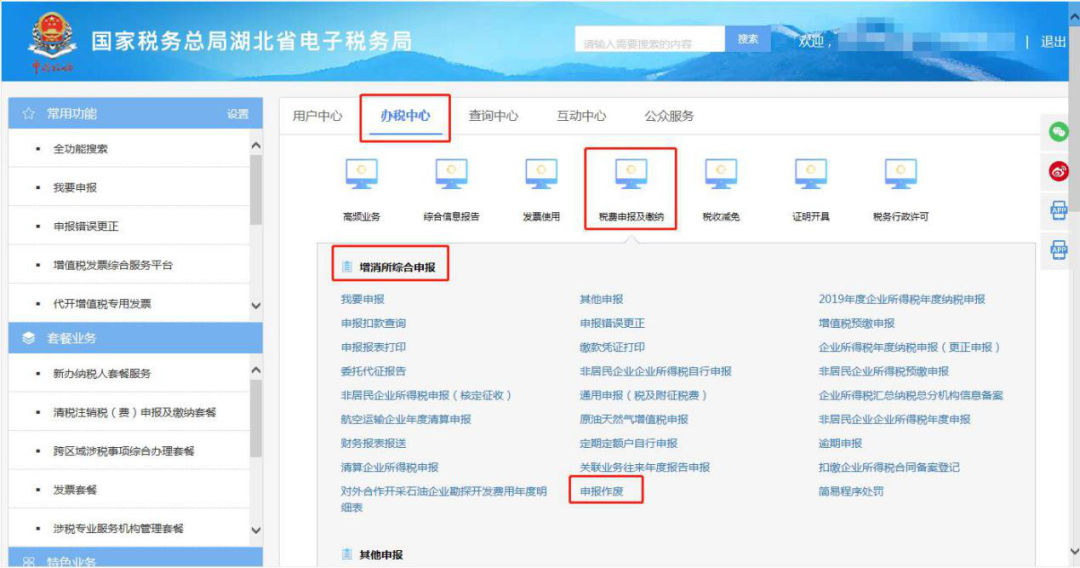Click the document icon beside 增消所综合申报
Image resolution: width=1080 pixels, height=568 pixels.
(347, 267)
